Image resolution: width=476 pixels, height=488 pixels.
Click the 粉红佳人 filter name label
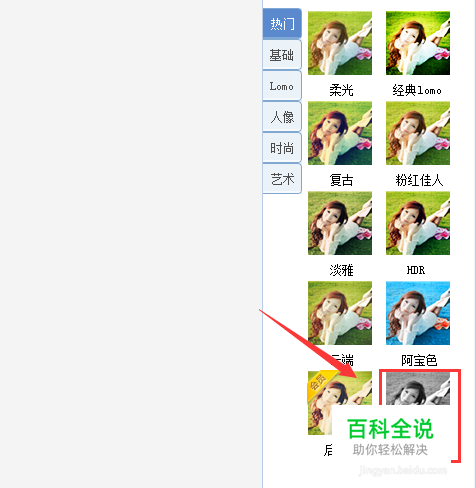point(419,180)
